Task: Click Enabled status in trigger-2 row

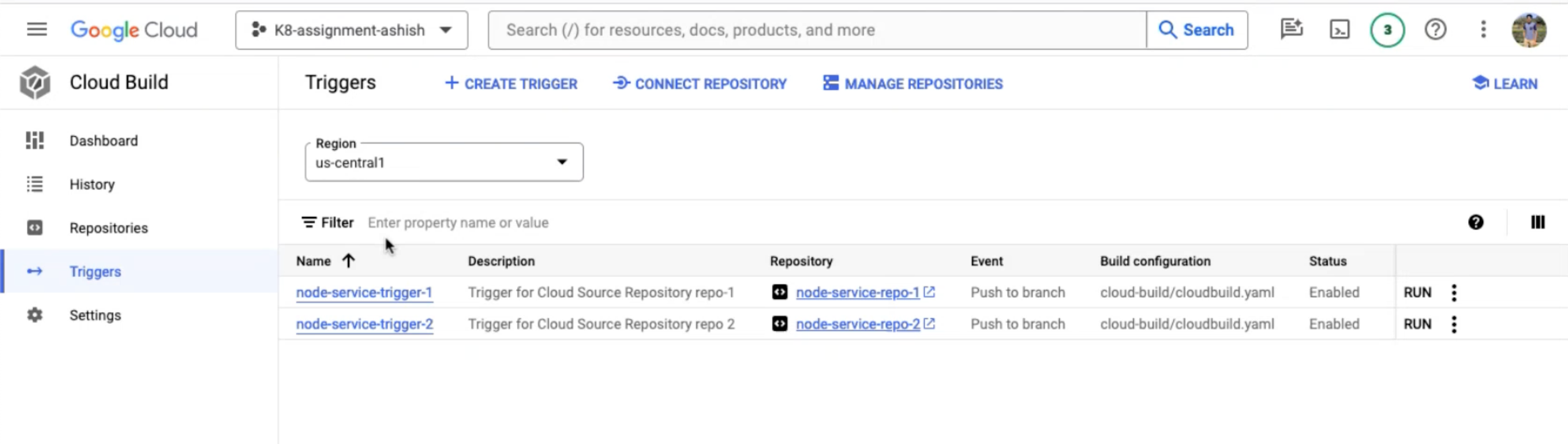Action: [x=1334, y=324]
